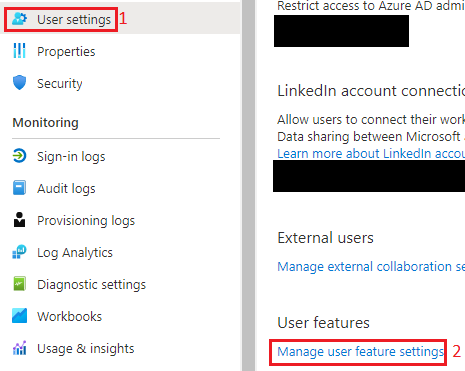Click the Audit logs book icon
Image resolution: width=465 pixels, height=371 pixels.
coord(19,188)
